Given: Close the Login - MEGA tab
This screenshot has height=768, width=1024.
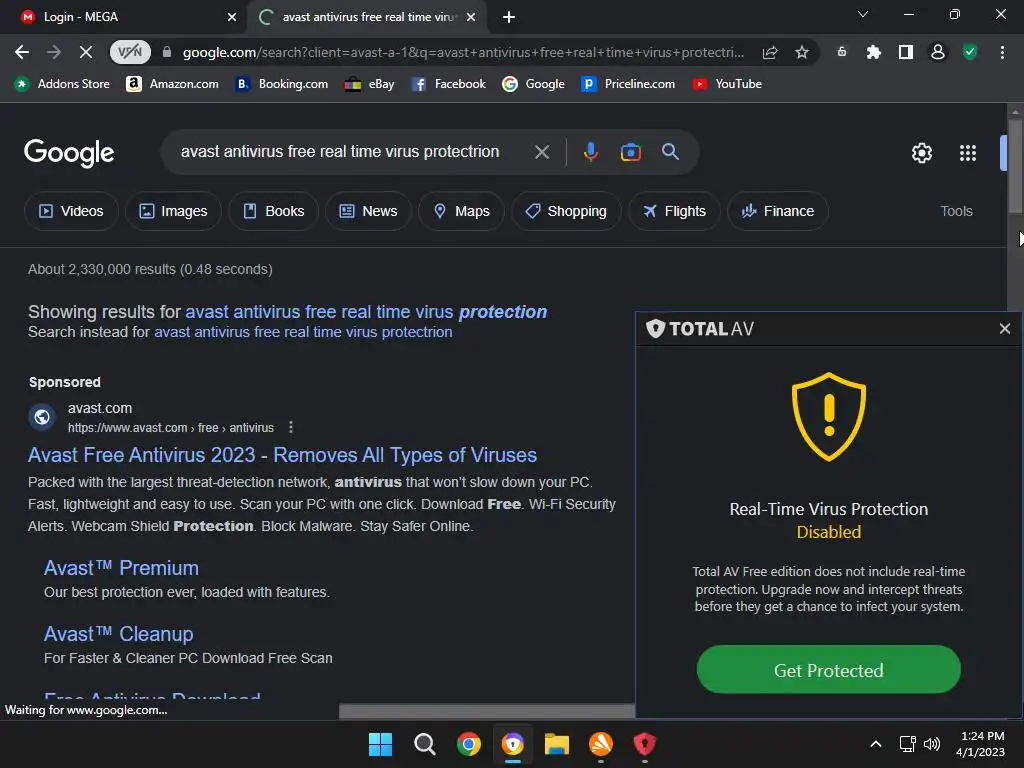Looking at the screenshot, I should click(x=232, y=17).
